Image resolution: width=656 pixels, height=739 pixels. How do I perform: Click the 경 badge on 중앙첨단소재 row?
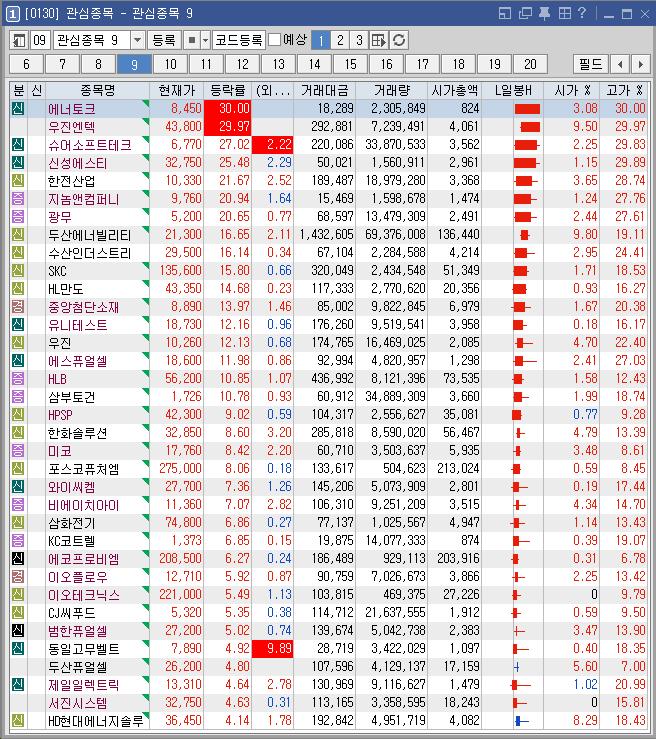18,306
